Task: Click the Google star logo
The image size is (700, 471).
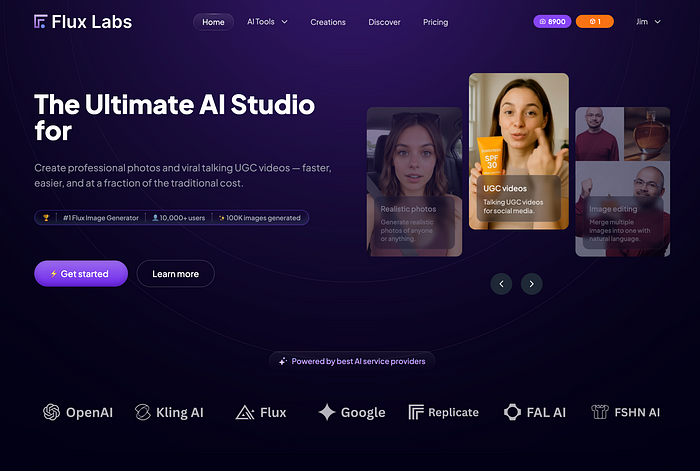Action: coord(327,412)
